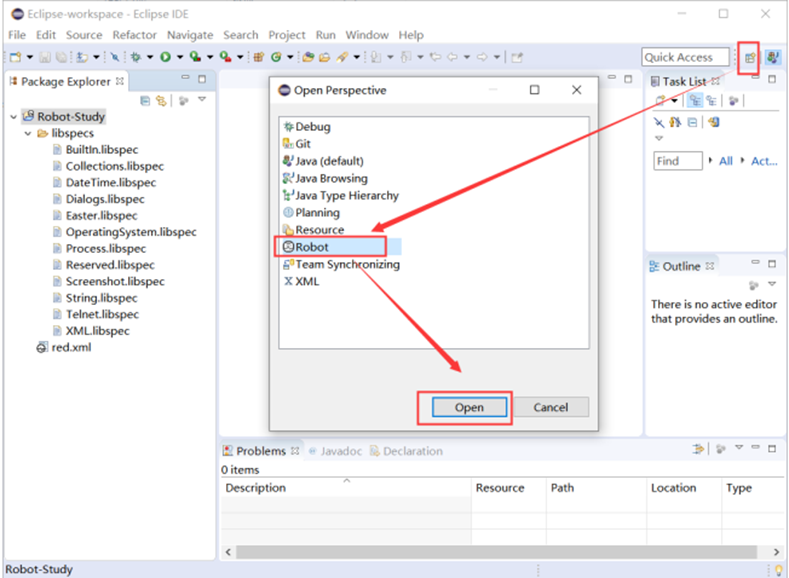This screenshot has height=578, width=789.
Task: Switch to the Javadoc tab
Action: pyautogui.click(x=335, y=451)
